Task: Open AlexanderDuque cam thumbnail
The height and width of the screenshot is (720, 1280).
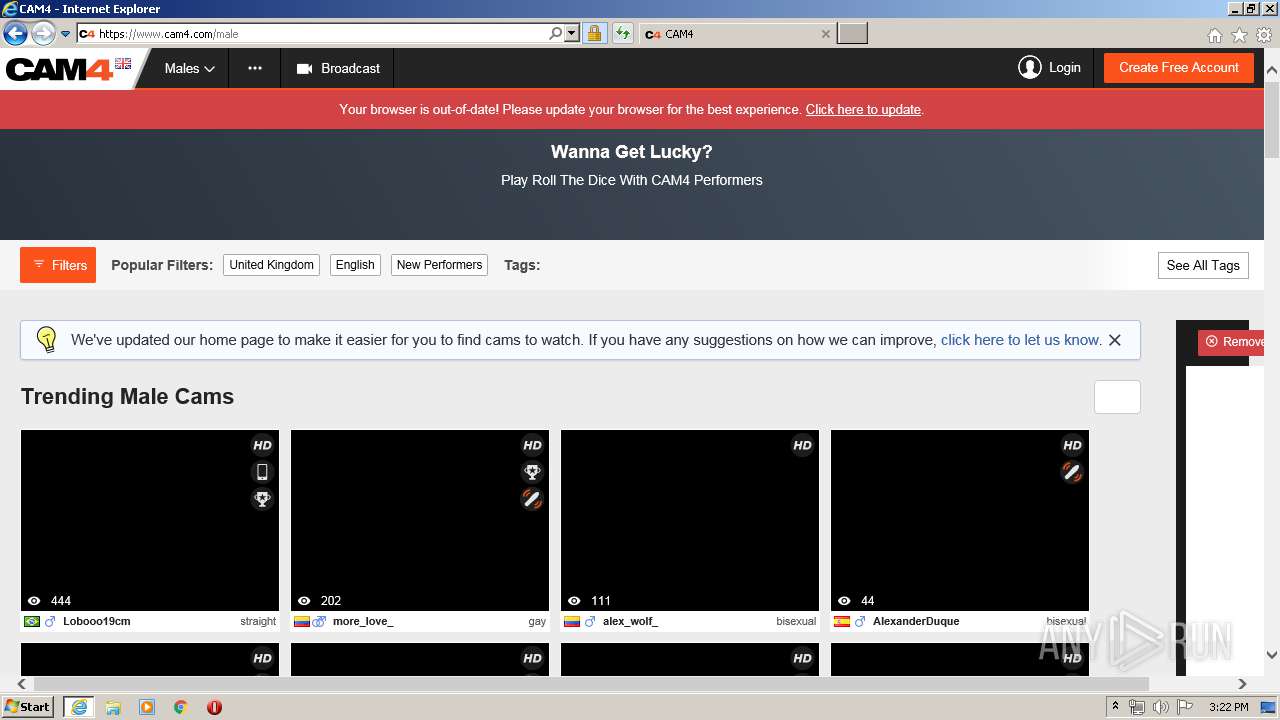Action: (960, 520)
